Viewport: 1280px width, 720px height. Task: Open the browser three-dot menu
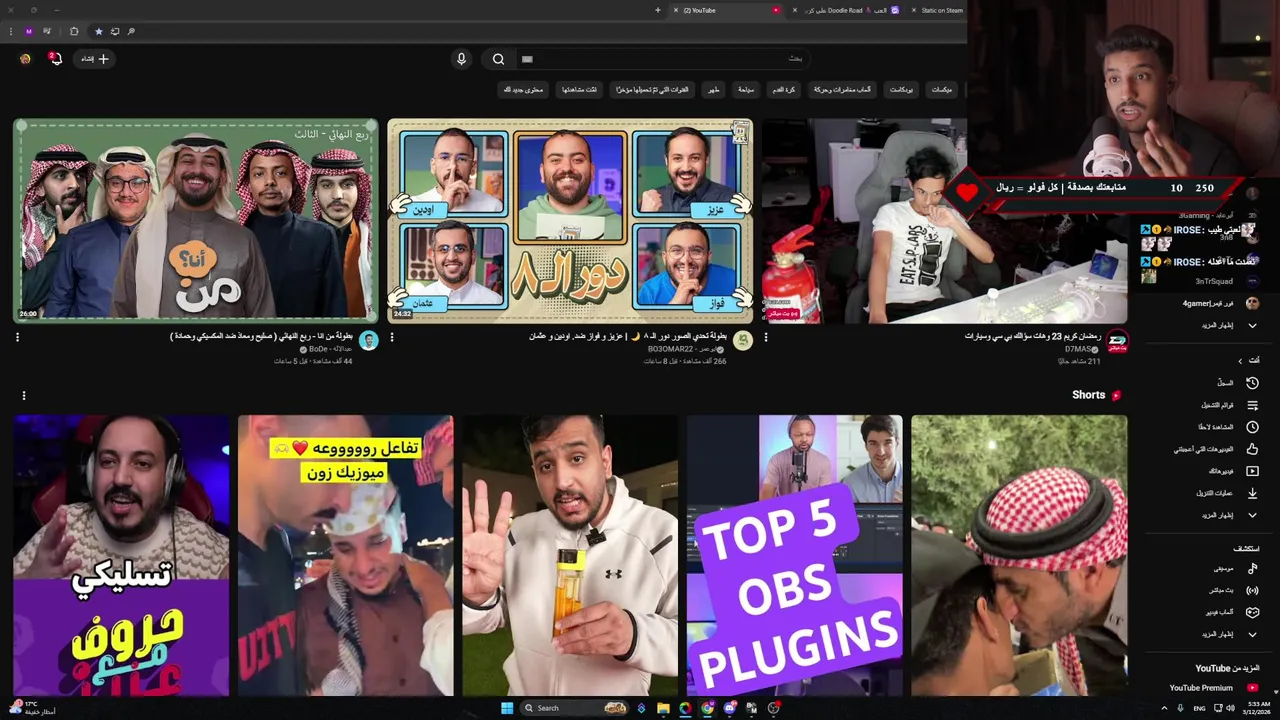(10, 31)
